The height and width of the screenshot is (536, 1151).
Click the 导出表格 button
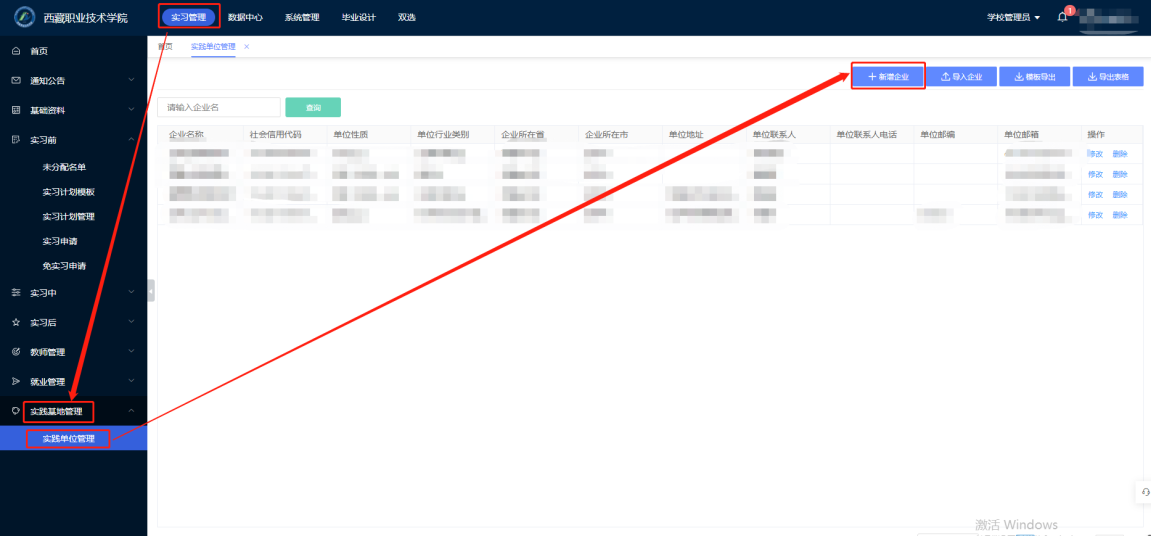pos(1107,77)
